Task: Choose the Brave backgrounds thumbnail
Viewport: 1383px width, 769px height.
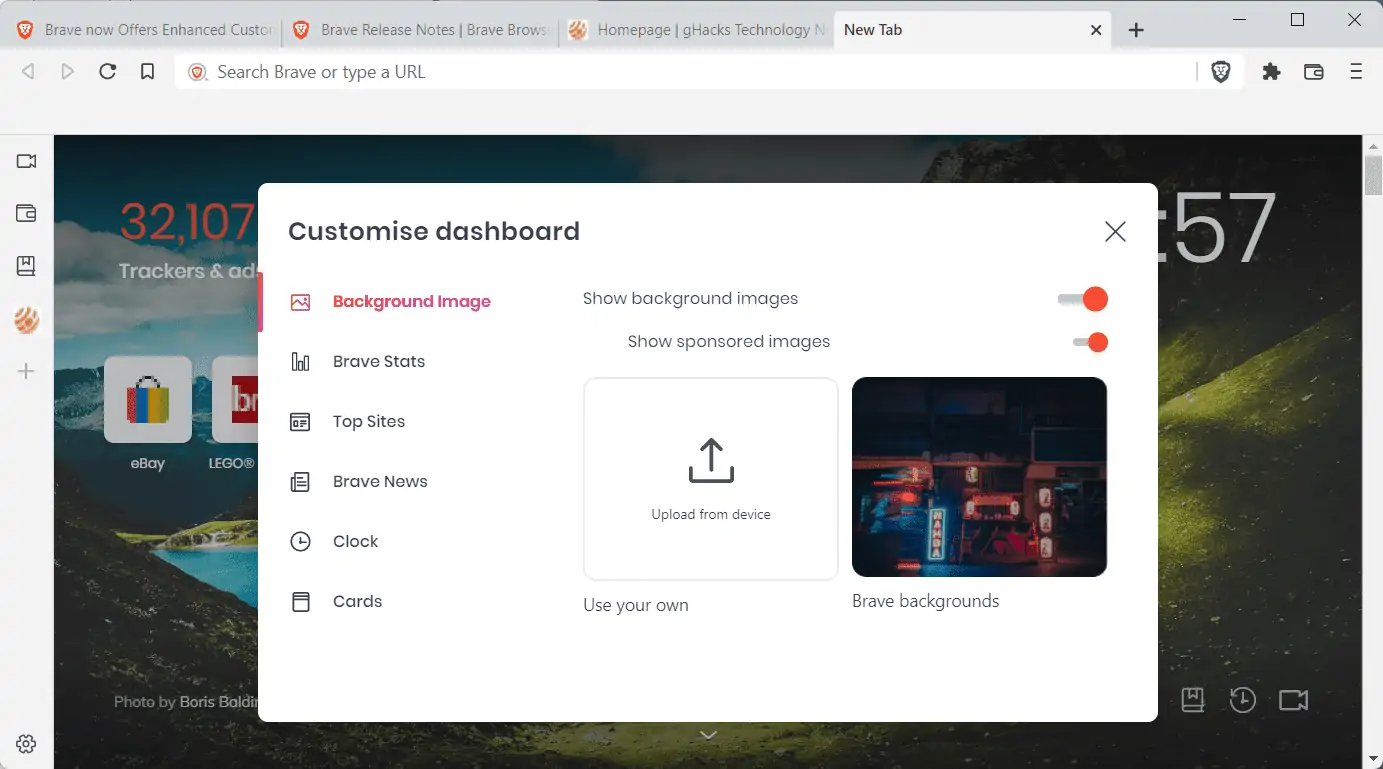Action: (x=979, y=477)
